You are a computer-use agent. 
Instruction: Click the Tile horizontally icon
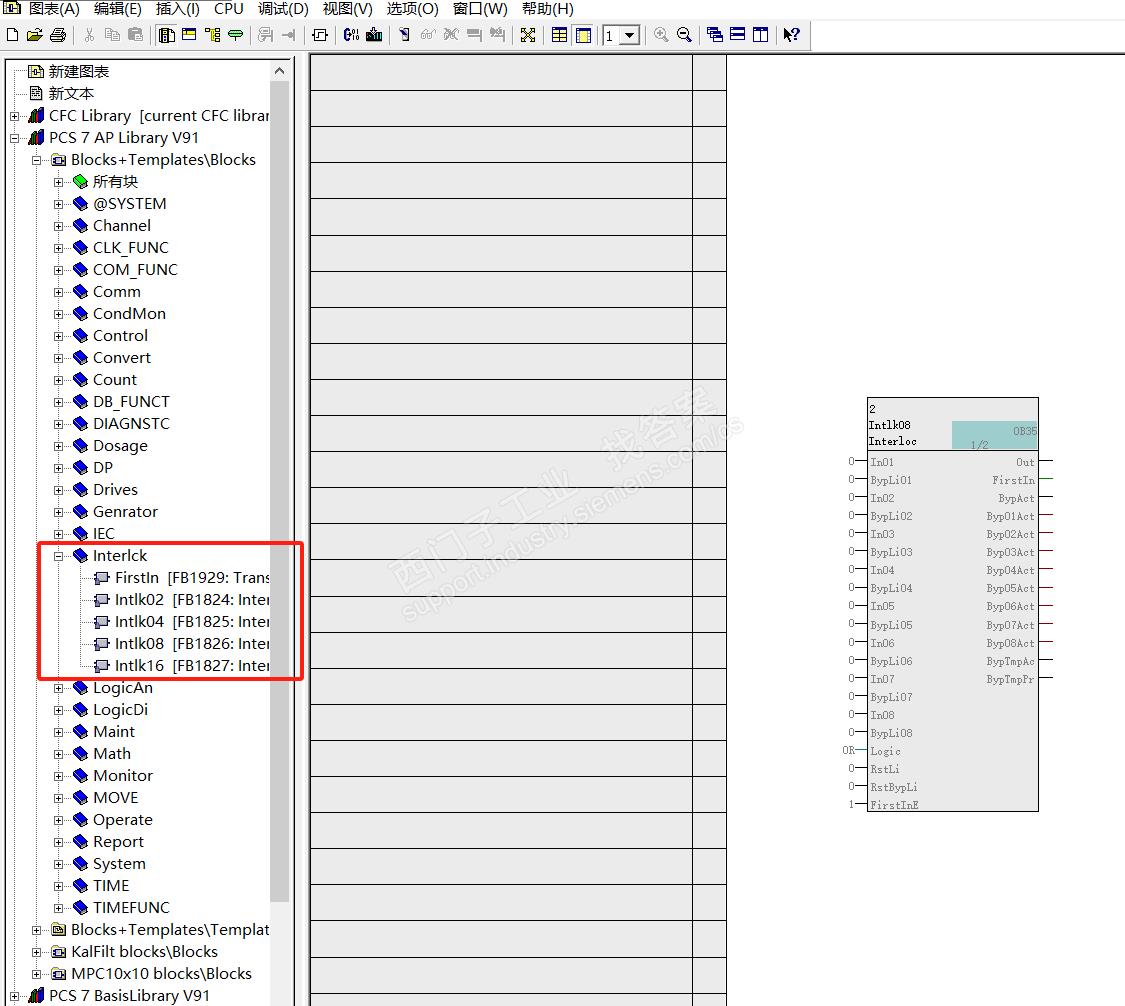[738, 34]
